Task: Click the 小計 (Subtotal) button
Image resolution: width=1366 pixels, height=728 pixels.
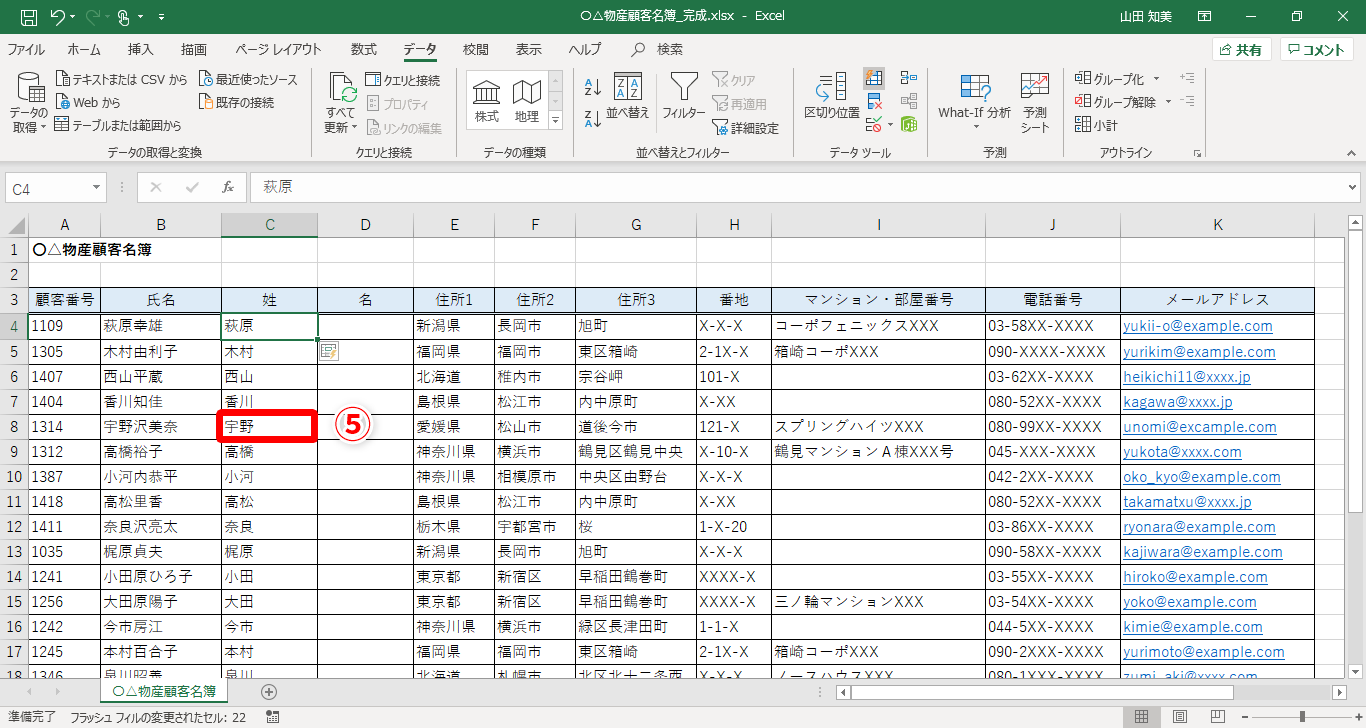Action: point(1096,125)
